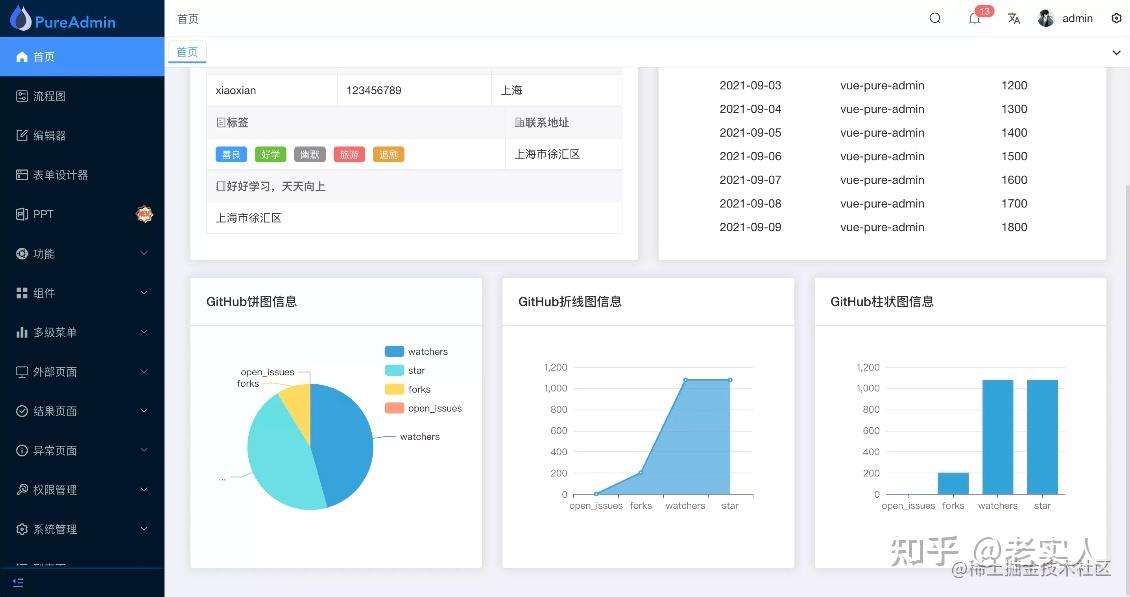The height and width of the screenshot is (597, 1130).
Task: Click the 编辑器 sidebar icon
Action: tap(22, 136)
